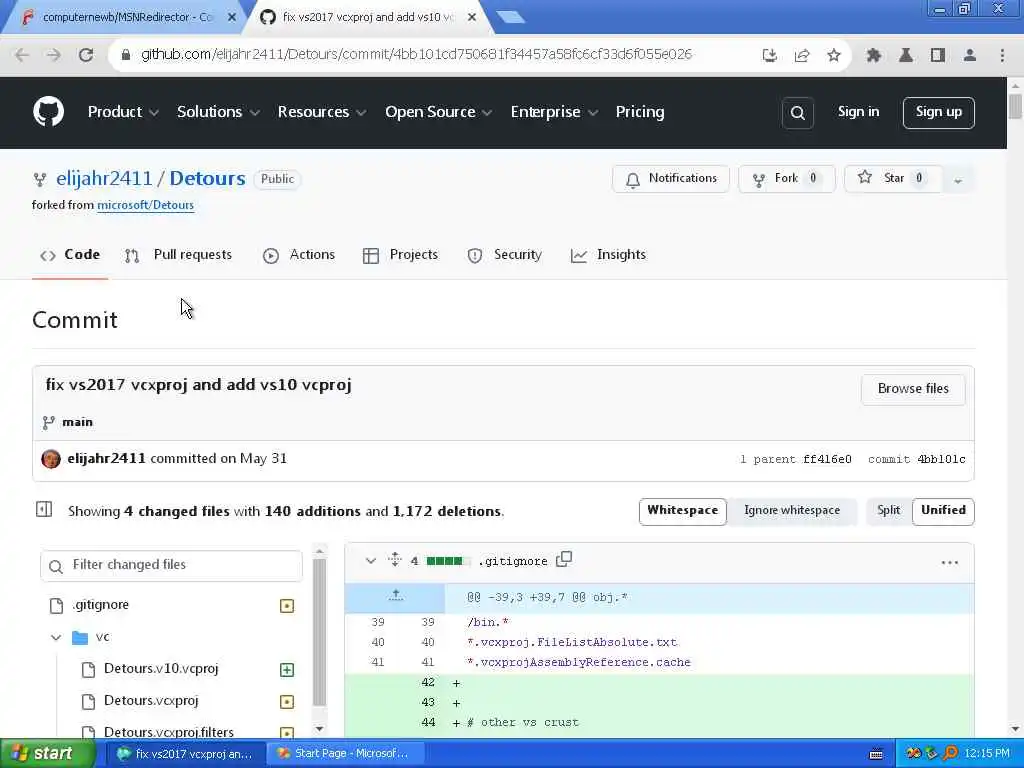Click the Notifications button
The width and height of the screenshot is (1024, 768).
point(671,178)
